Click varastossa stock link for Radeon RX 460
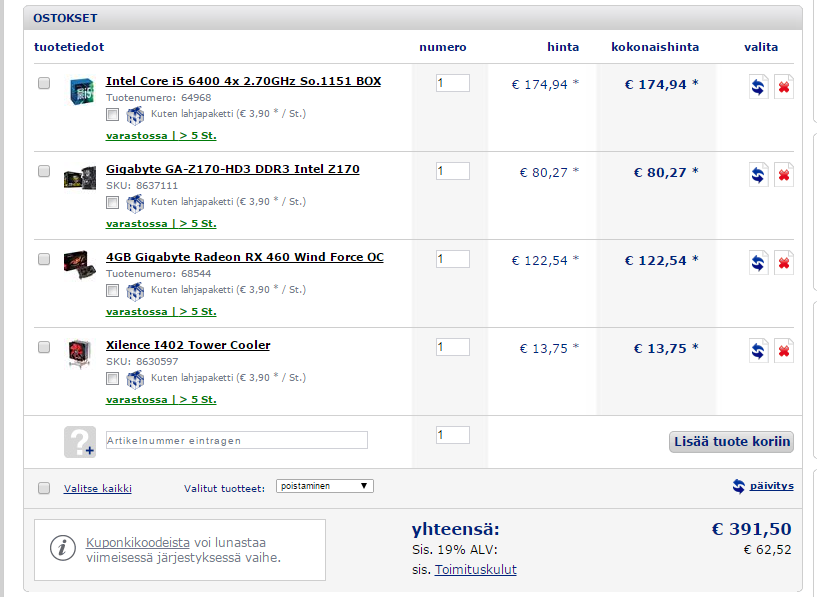 pos(161,312)
